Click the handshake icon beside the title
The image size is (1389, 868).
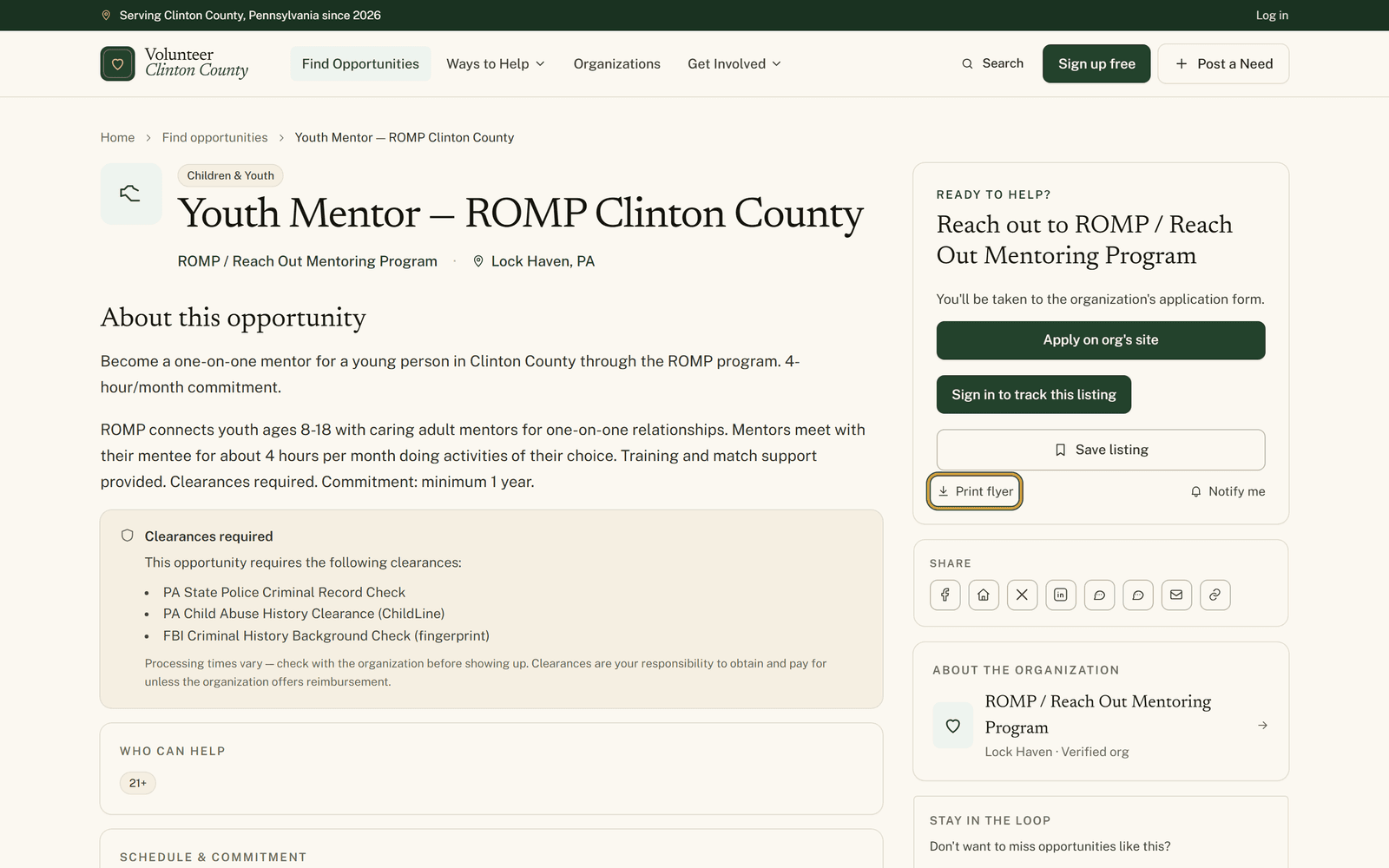pos(130,194)
